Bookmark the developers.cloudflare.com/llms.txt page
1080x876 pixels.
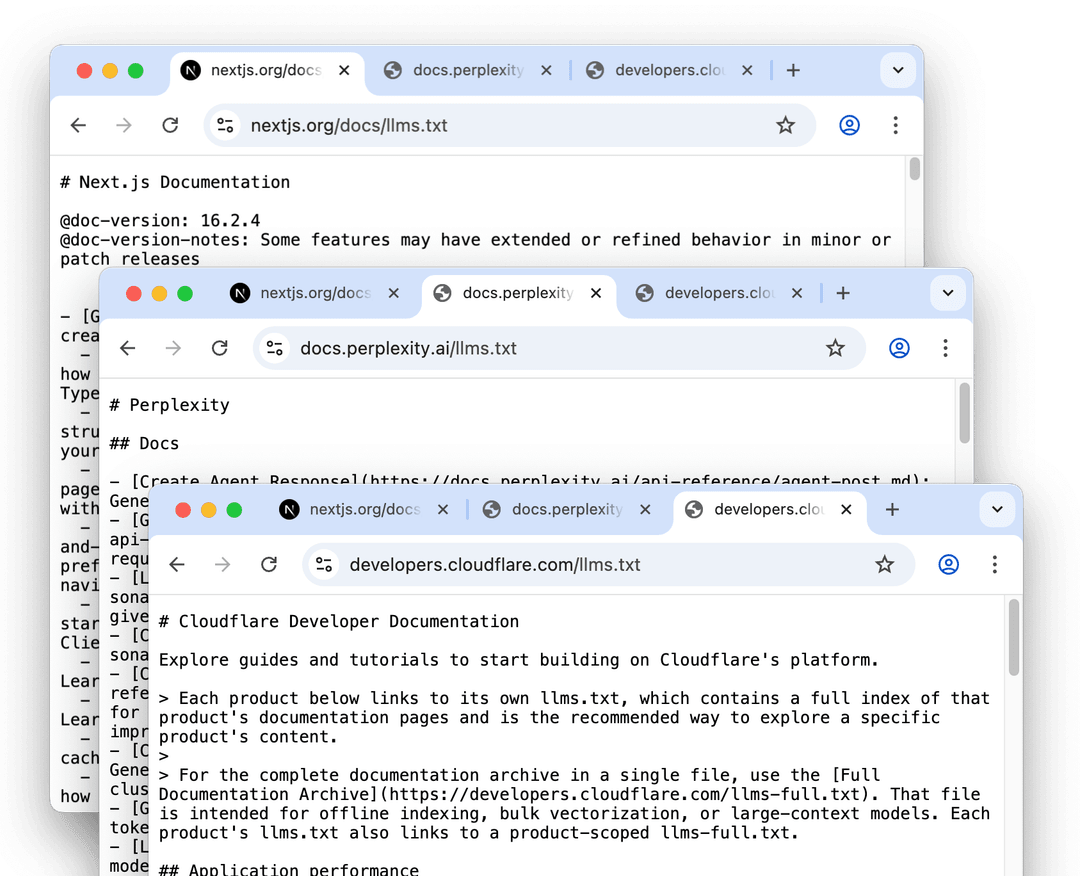point(884,565)
